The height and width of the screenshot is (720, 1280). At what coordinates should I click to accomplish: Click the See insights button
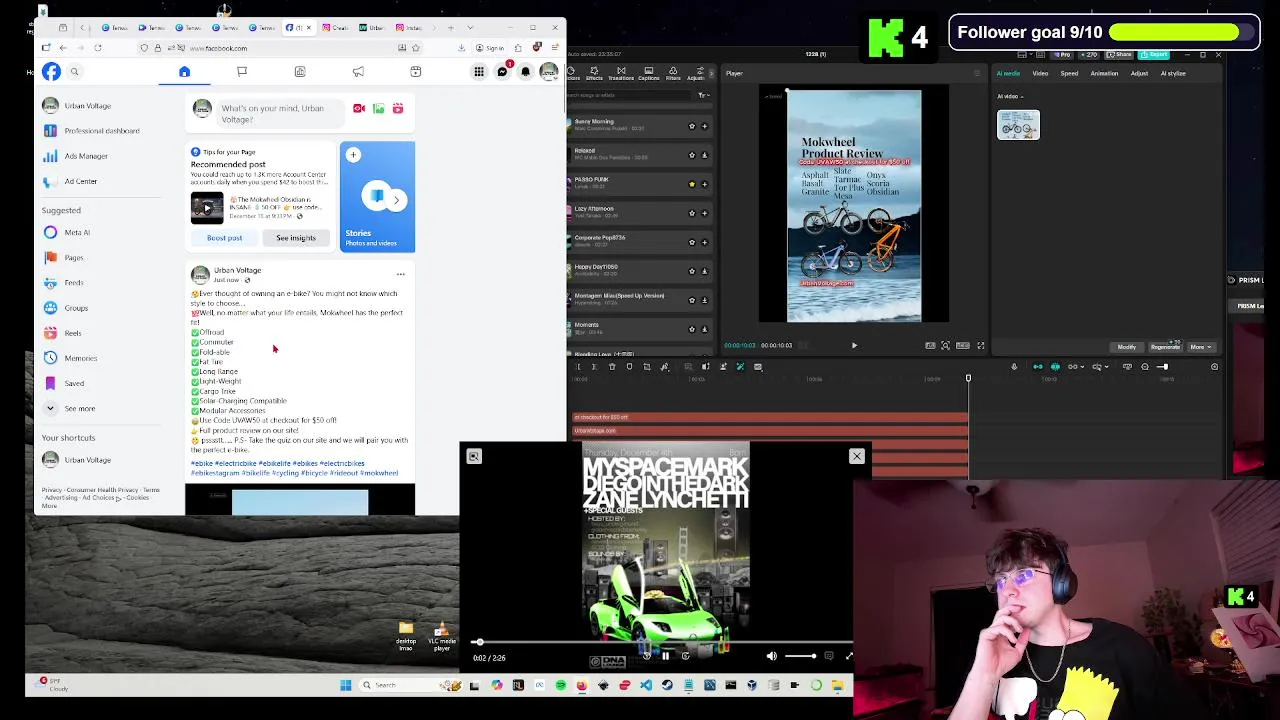[296, 238]
